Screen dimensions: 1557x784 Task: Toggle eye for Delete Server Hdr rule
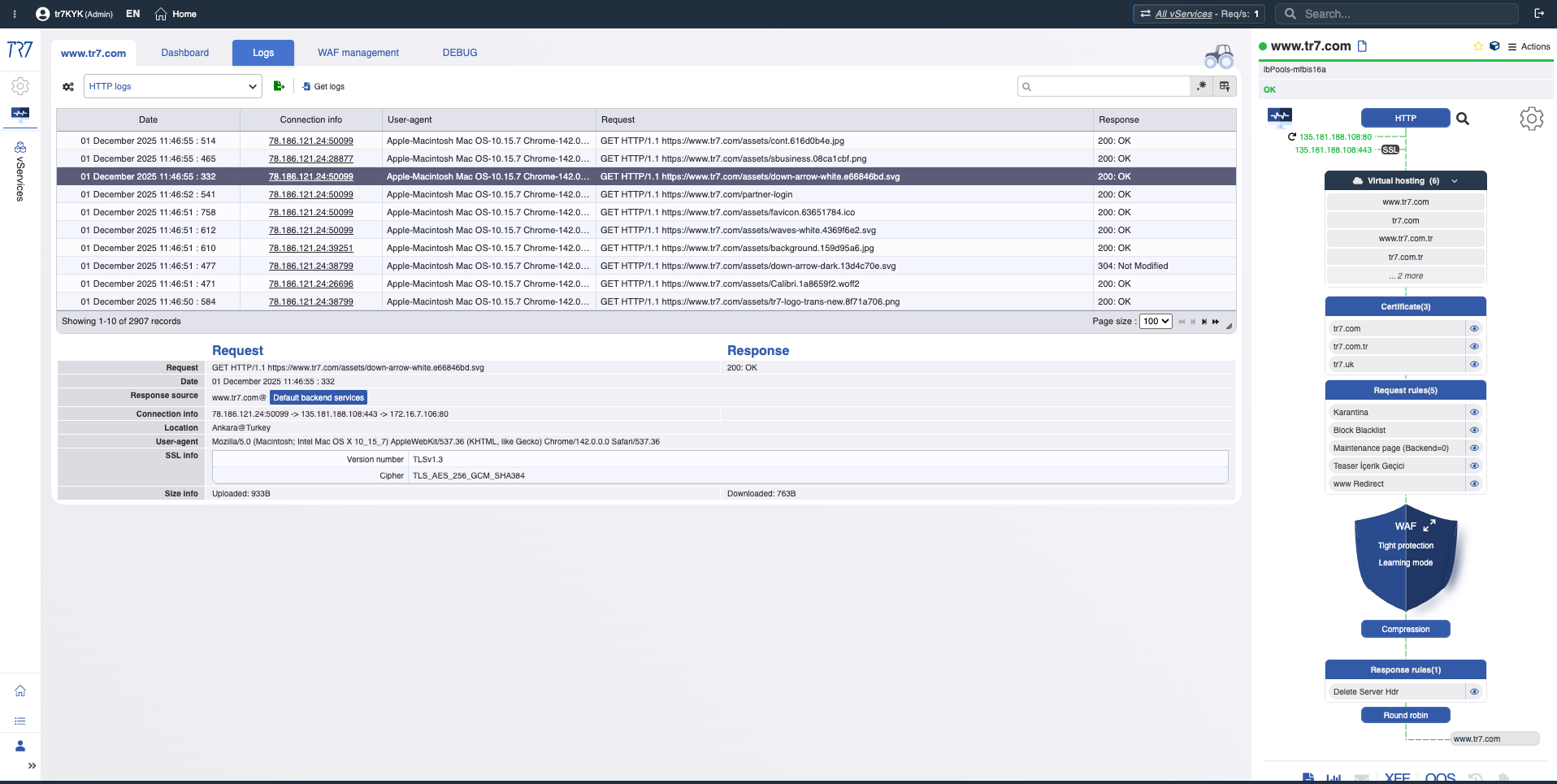click(x=1474, y=691)
